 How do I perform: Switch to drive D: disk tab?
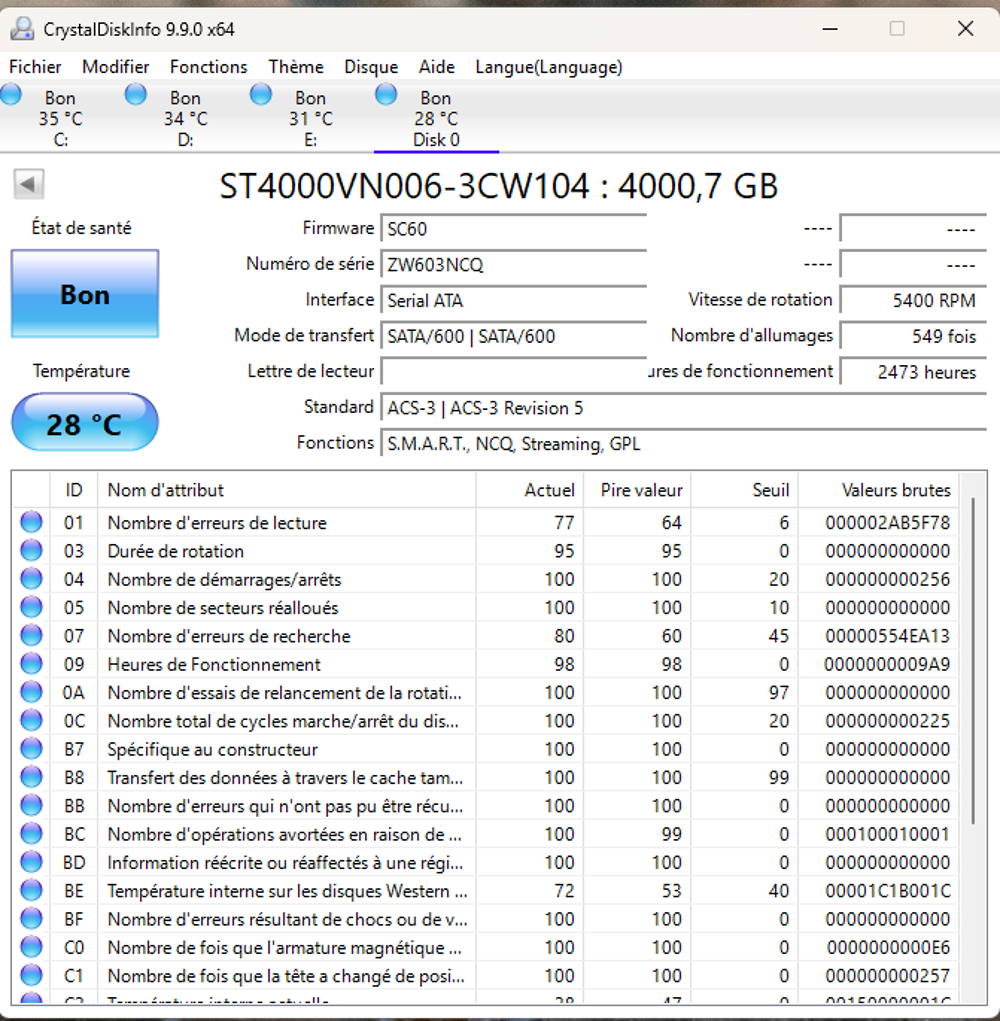186,118
